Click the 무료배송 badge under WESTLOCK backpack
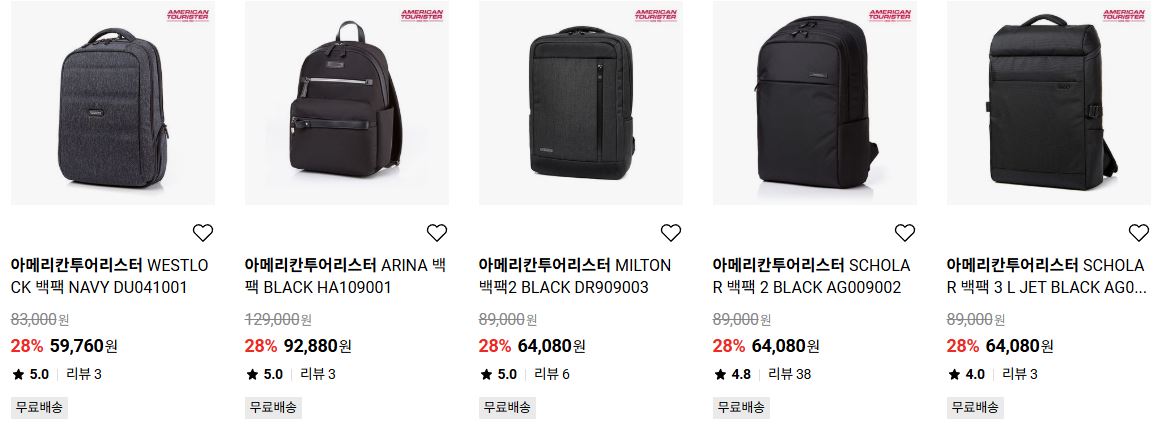This screenshot has height=440, width=1156. point(39,407)
